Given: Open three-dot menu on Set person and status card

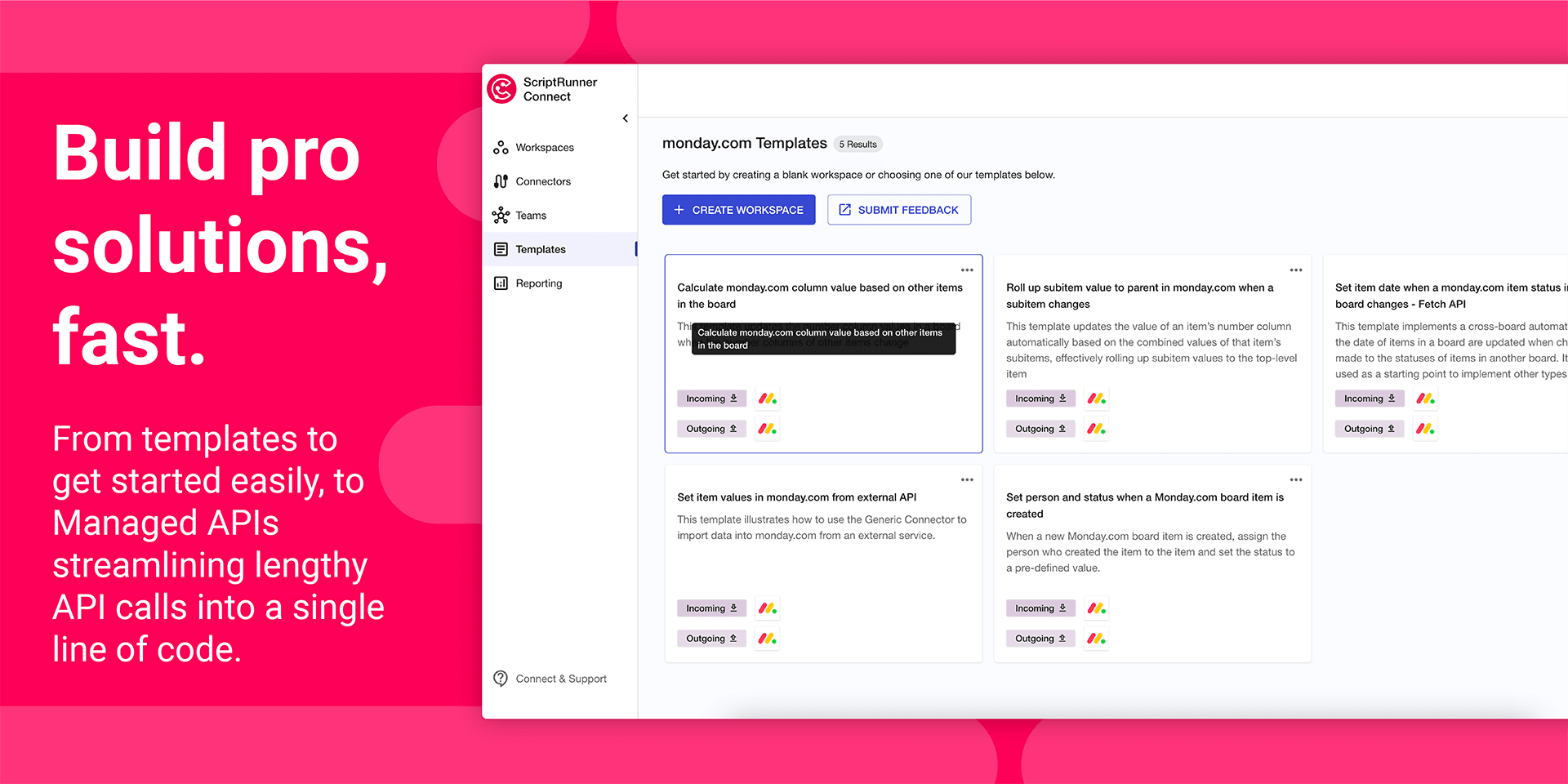Looking at the screenshot, I should tap(1296, 480).
